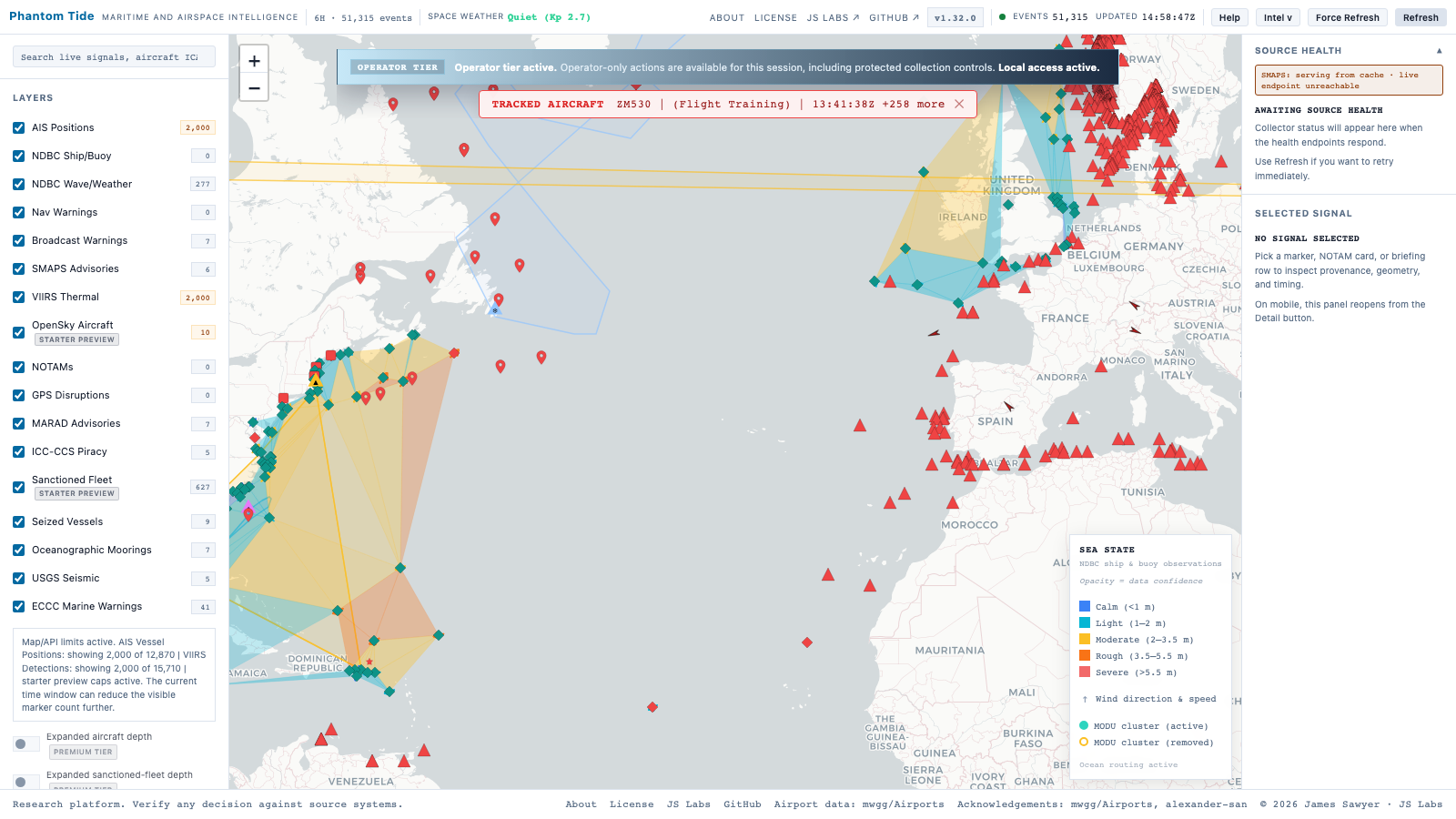Screen dimensions: 1456x819
Task: Toggle the Nav Warnings checkbox
Action: [x=18, y=212]
